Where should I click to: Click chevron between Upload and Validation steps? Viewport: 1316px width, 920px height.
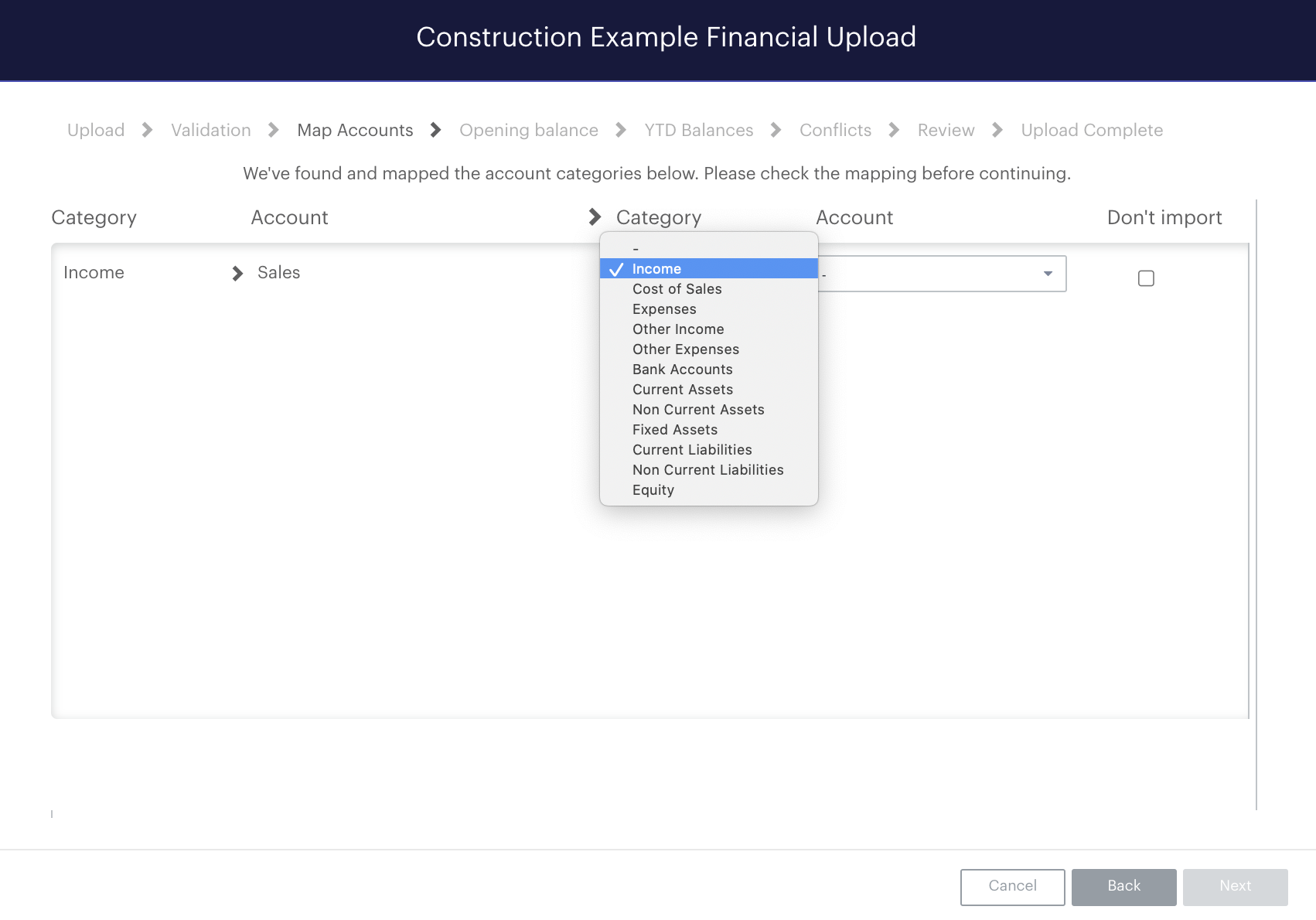(147, 130)
